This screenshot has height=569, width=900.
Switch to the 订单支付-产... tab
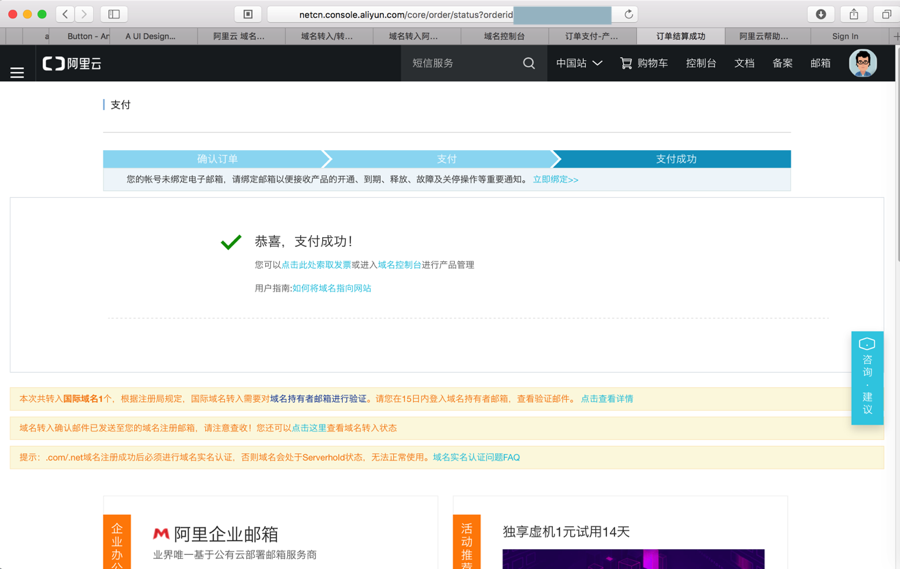592,36
